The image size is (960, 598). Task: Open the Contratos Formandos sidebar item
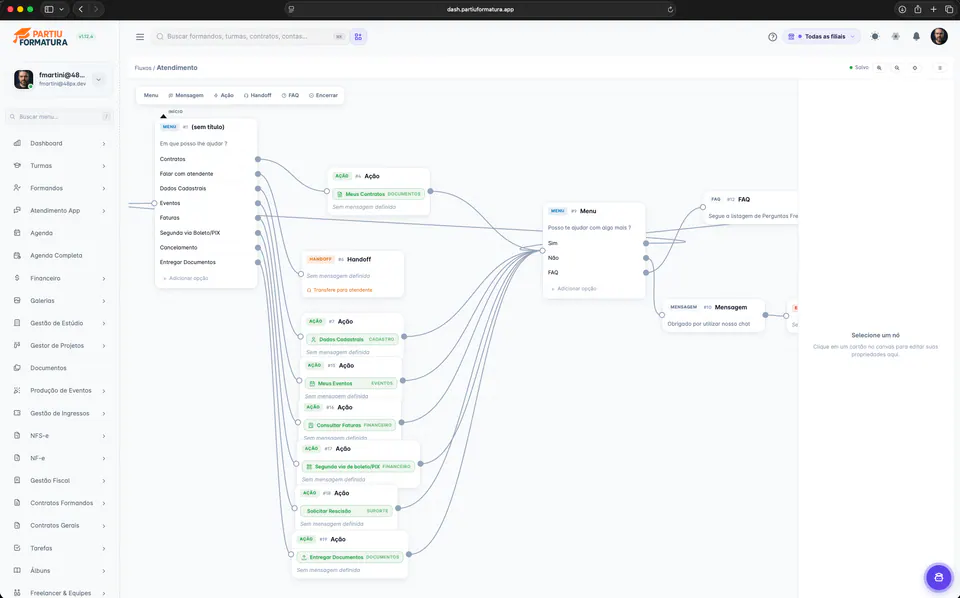pos(60,503)
